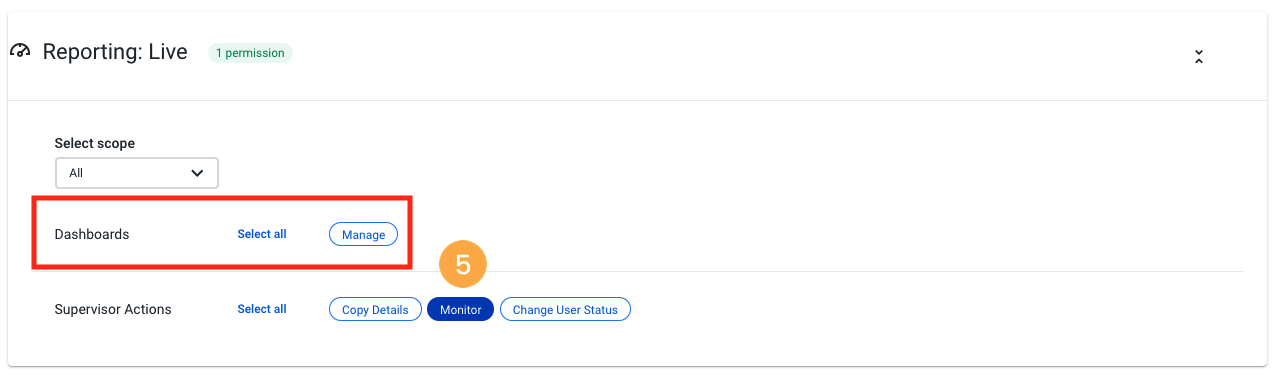Image resolution: width=1278 pixels, height=379 pixels.
Task: Collapse the Reporting: Live section using the chevrons icon
Action: click(x=1198, y=57)
